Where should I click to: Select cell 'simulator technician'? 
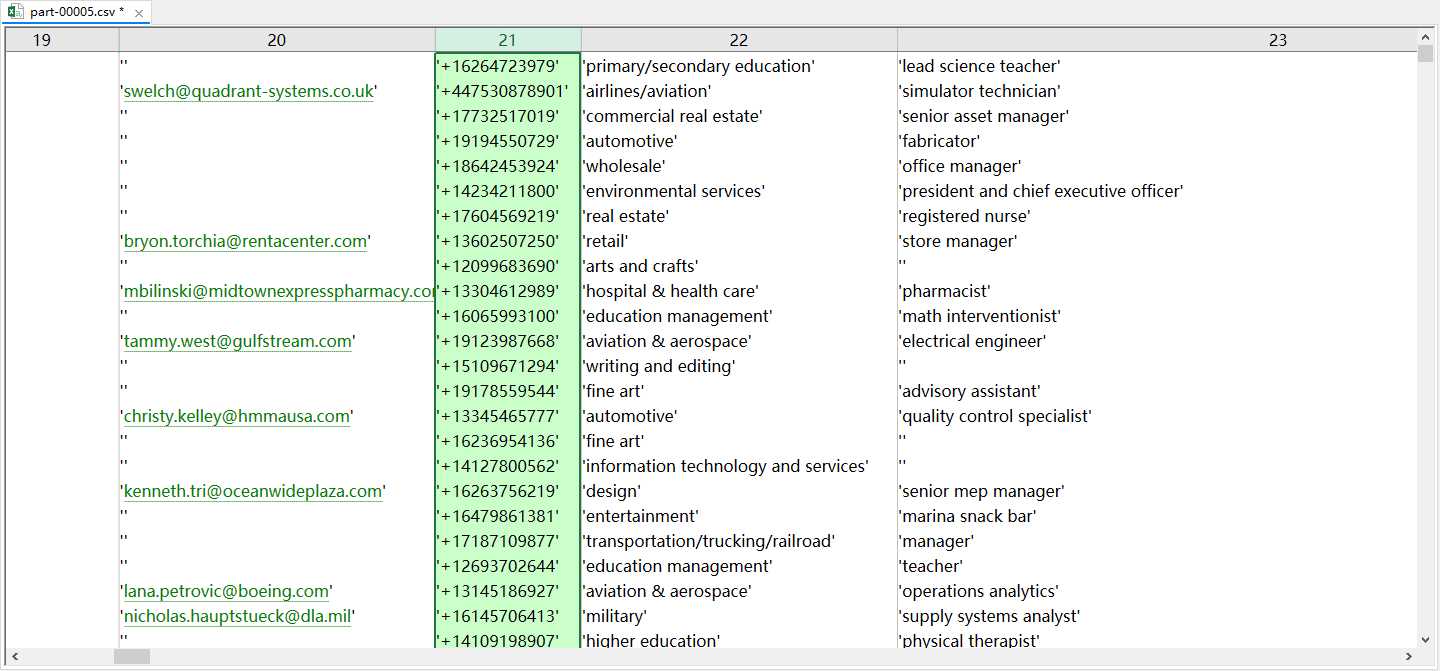pos(1157,91)
